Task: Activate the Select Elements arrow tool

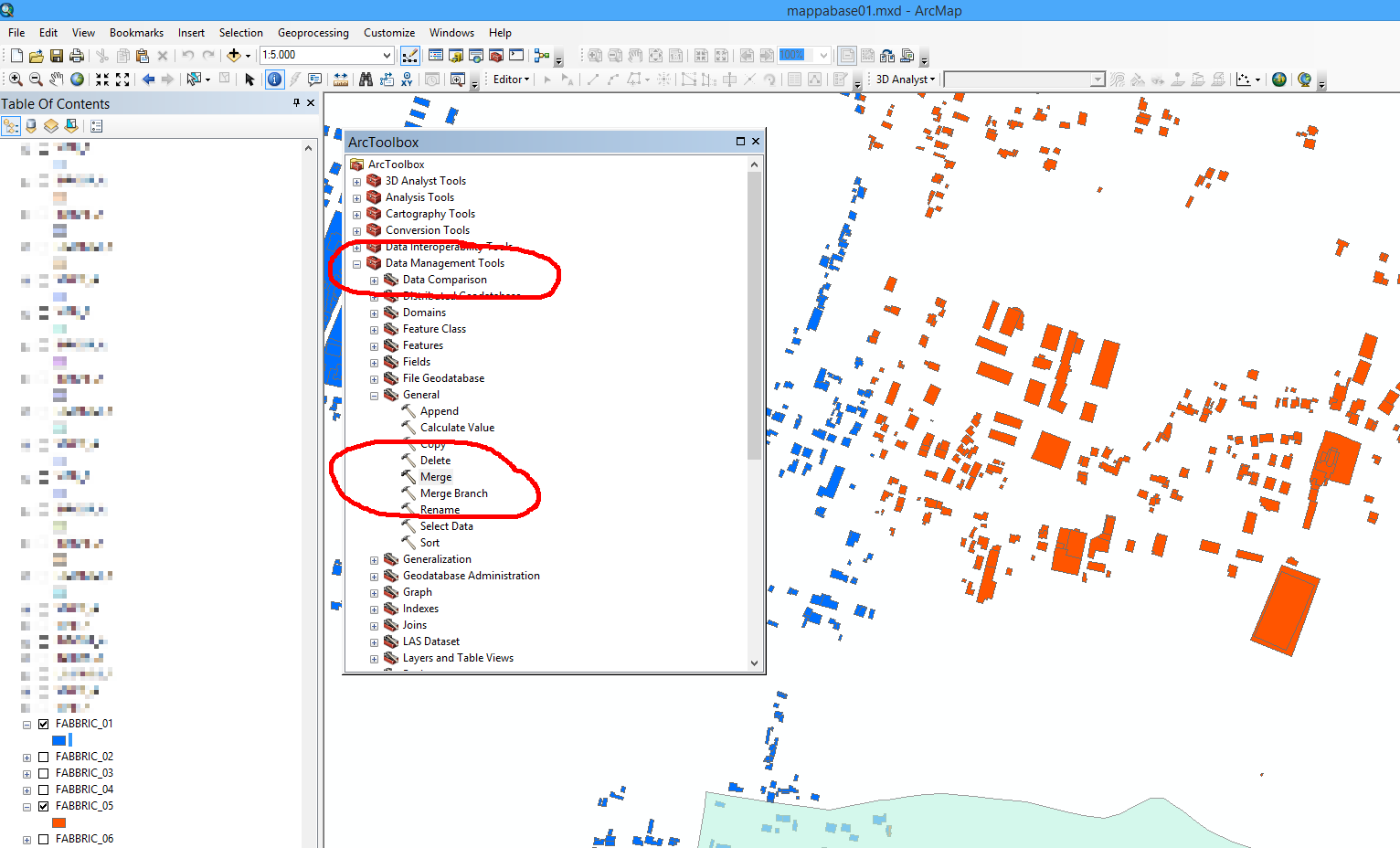Action: (x=249, y=79)
